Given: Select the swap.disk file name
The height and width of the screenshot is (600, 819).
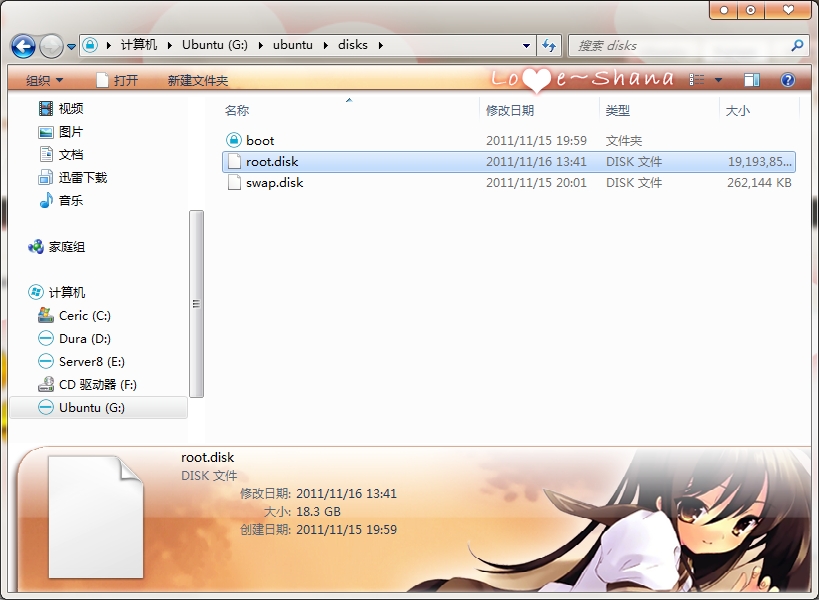Looking at the screenshot, I should pyautogui.click(x=275, y=183).
